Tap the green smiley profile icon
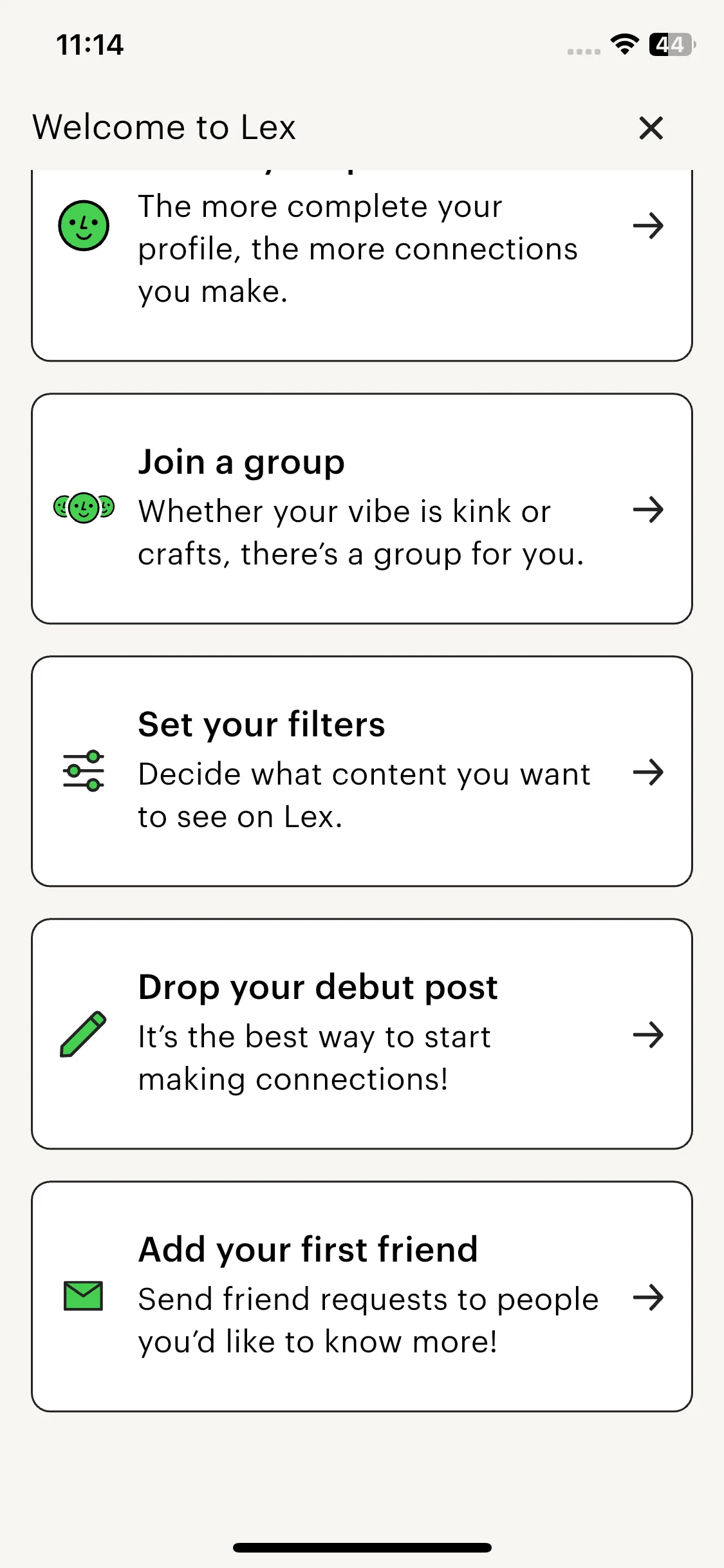 (x=84, y=226)
